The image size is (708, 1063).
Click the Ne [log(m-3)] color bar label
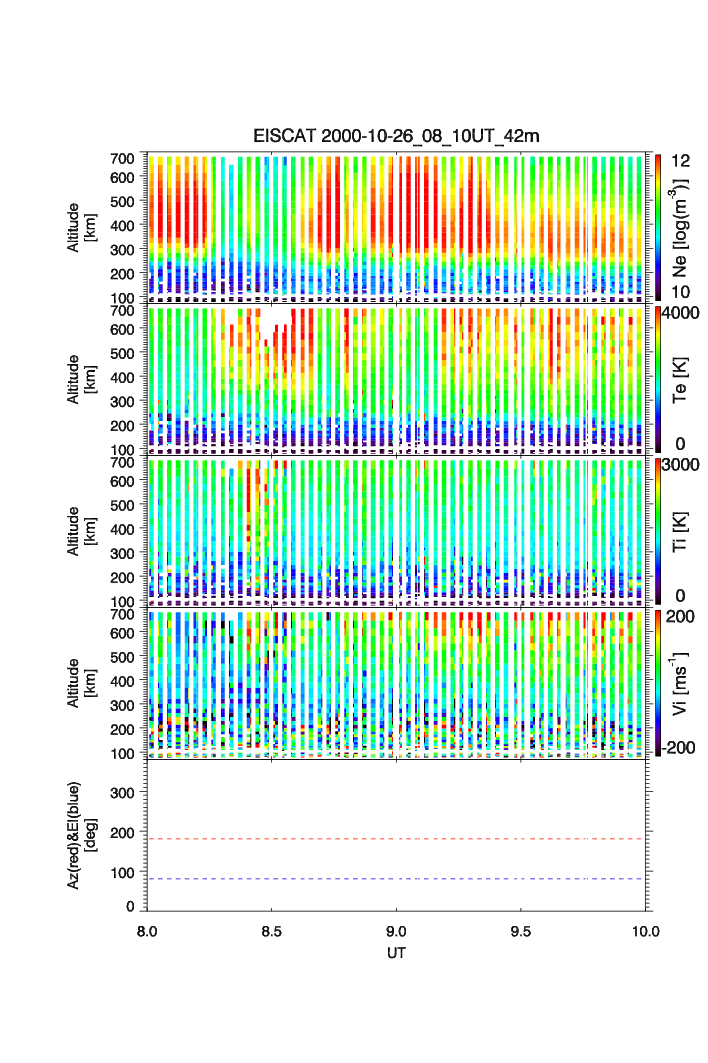(683, 226)
